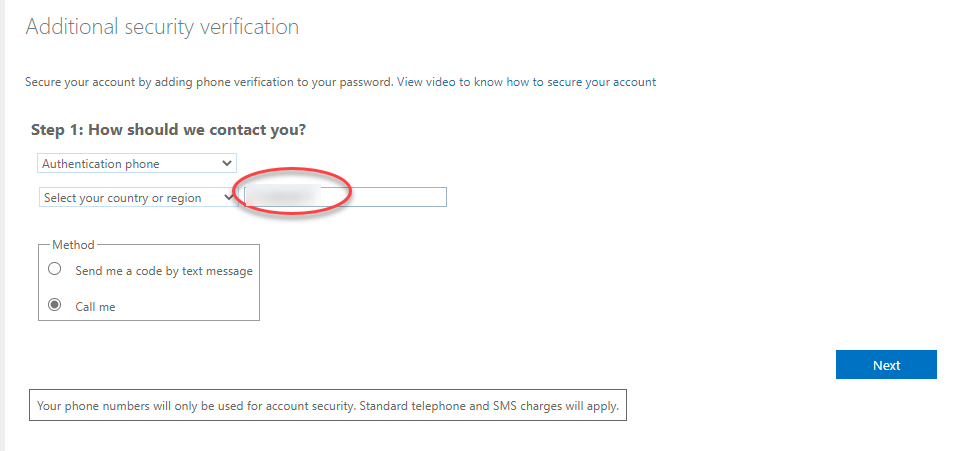Click the gray vertical strip at left edge

point(3,225)
